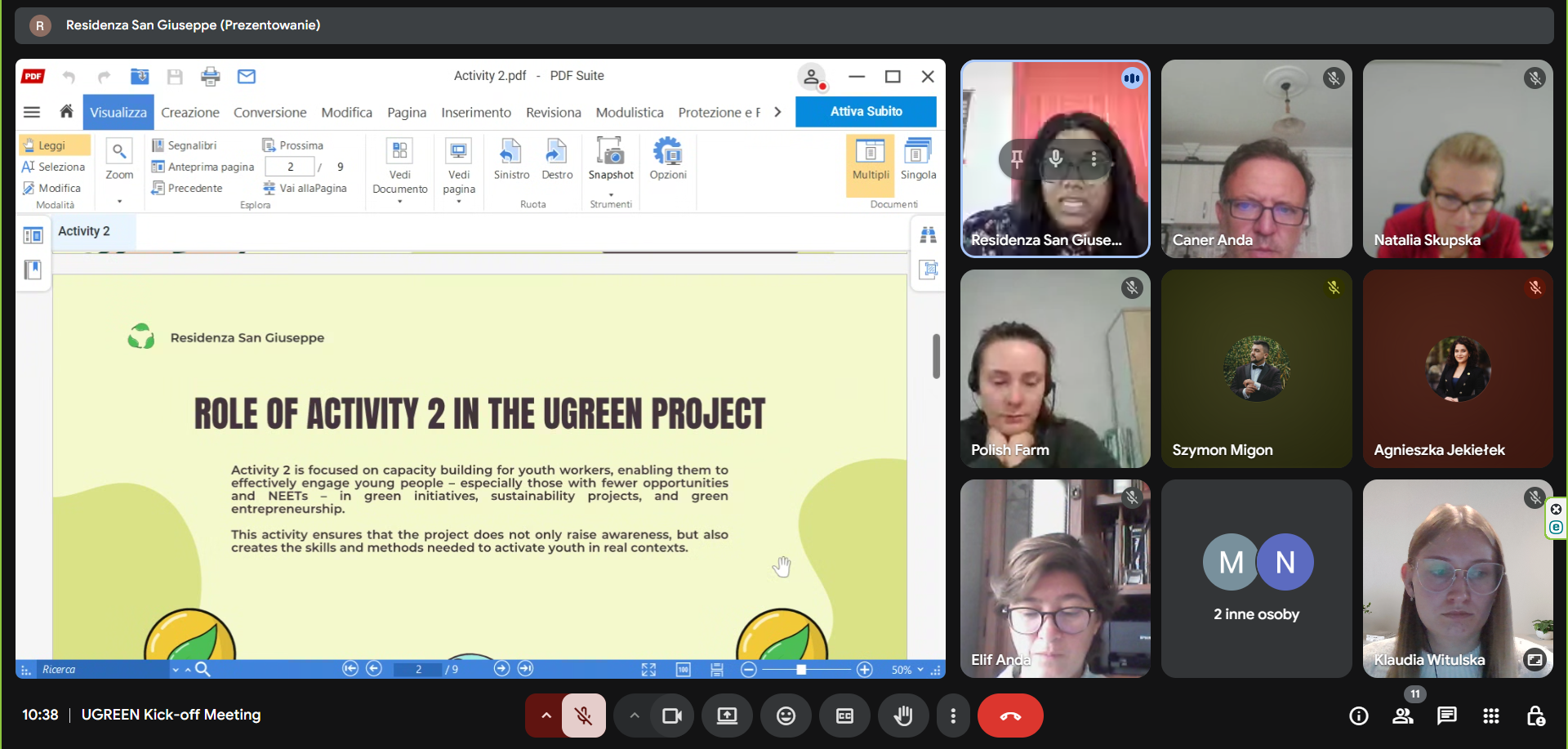
Task: Open the activities grid icon
Action: pos(1490,716)
